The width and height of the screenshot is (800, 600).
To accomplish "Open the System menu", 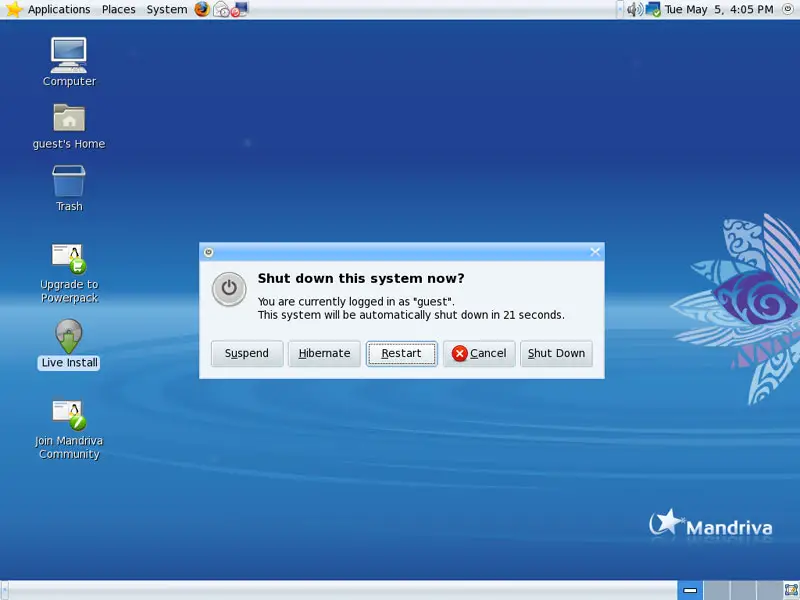I will (x=167, y=10).
